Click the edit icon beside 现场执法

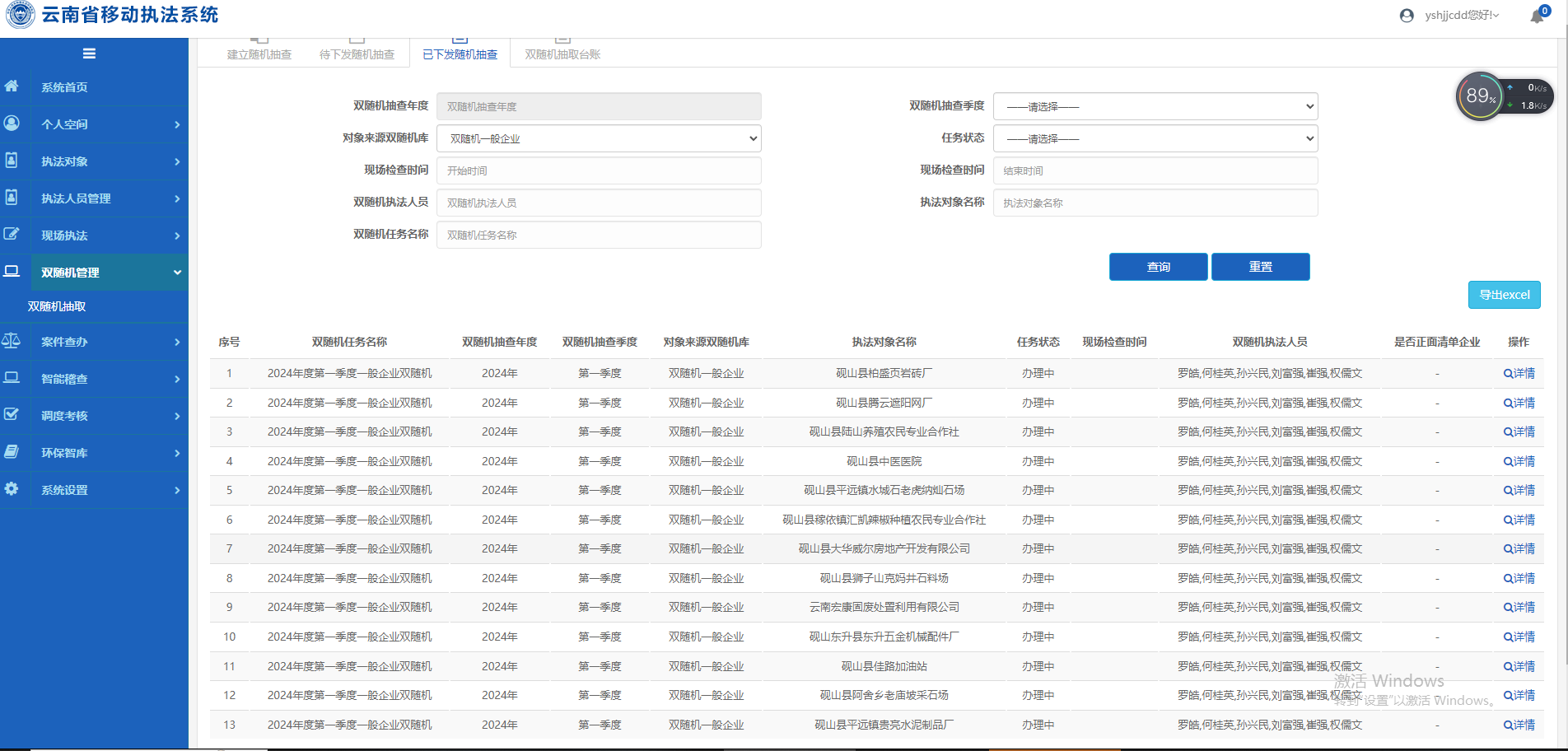click(12, 234)
